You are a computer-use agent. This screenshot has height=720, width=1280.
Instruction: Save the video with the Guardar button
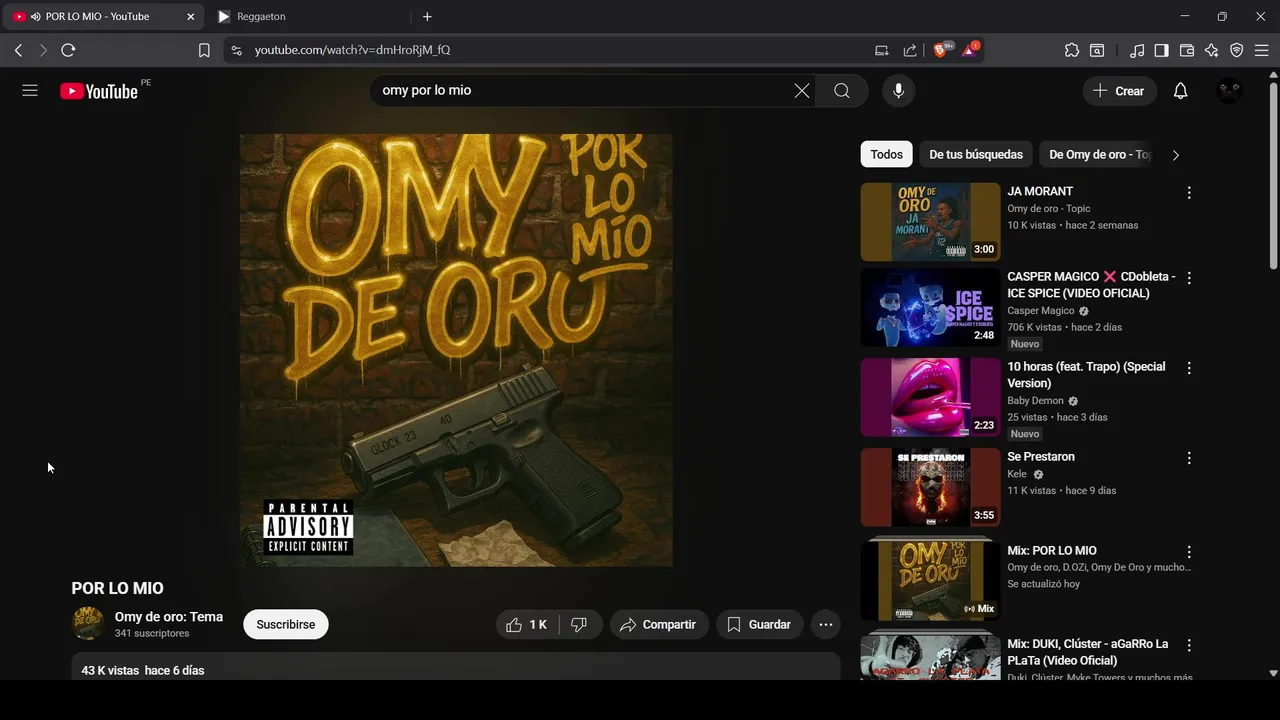pyautogui.click(x=759, y=625)
